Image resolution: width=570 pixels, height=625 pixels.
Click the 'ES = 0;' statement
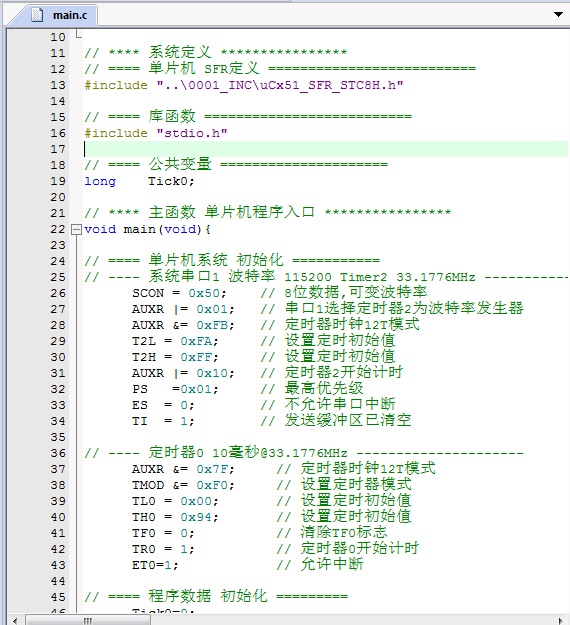point(163,405)
